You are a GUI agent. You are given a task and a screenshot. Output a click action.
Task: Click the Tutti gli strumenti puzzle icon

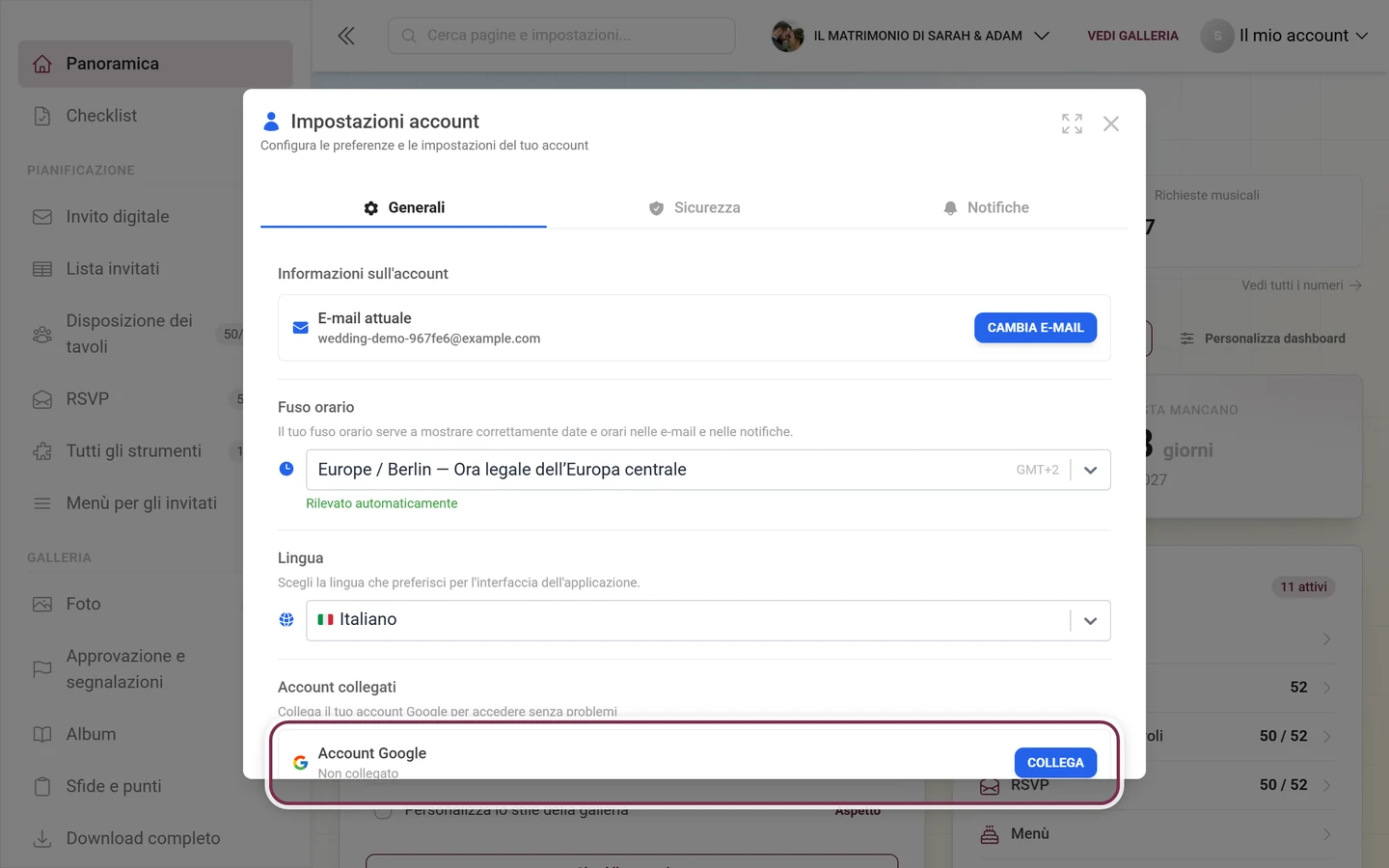(42, 451)
